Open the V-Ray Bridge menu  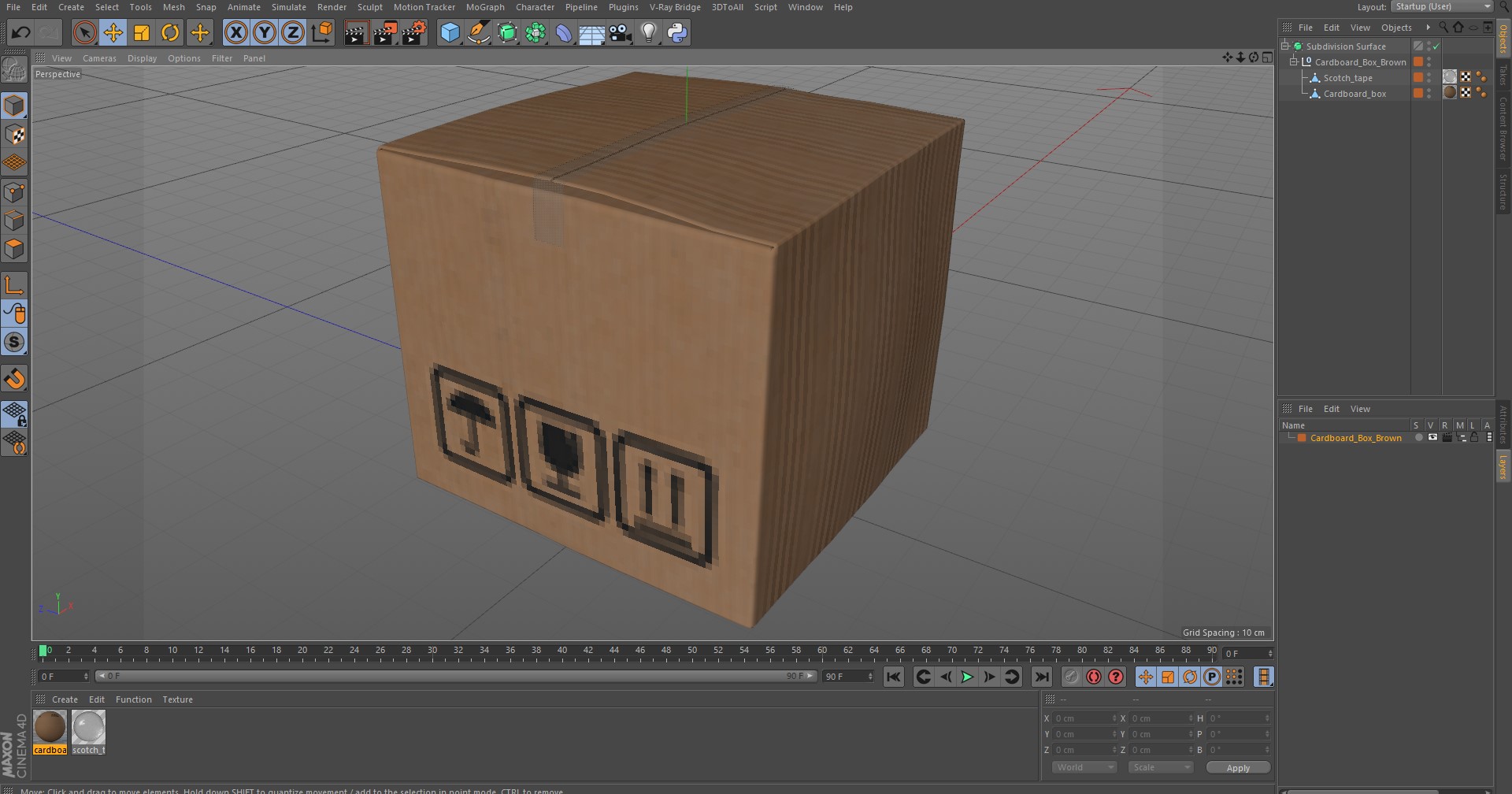675,7
